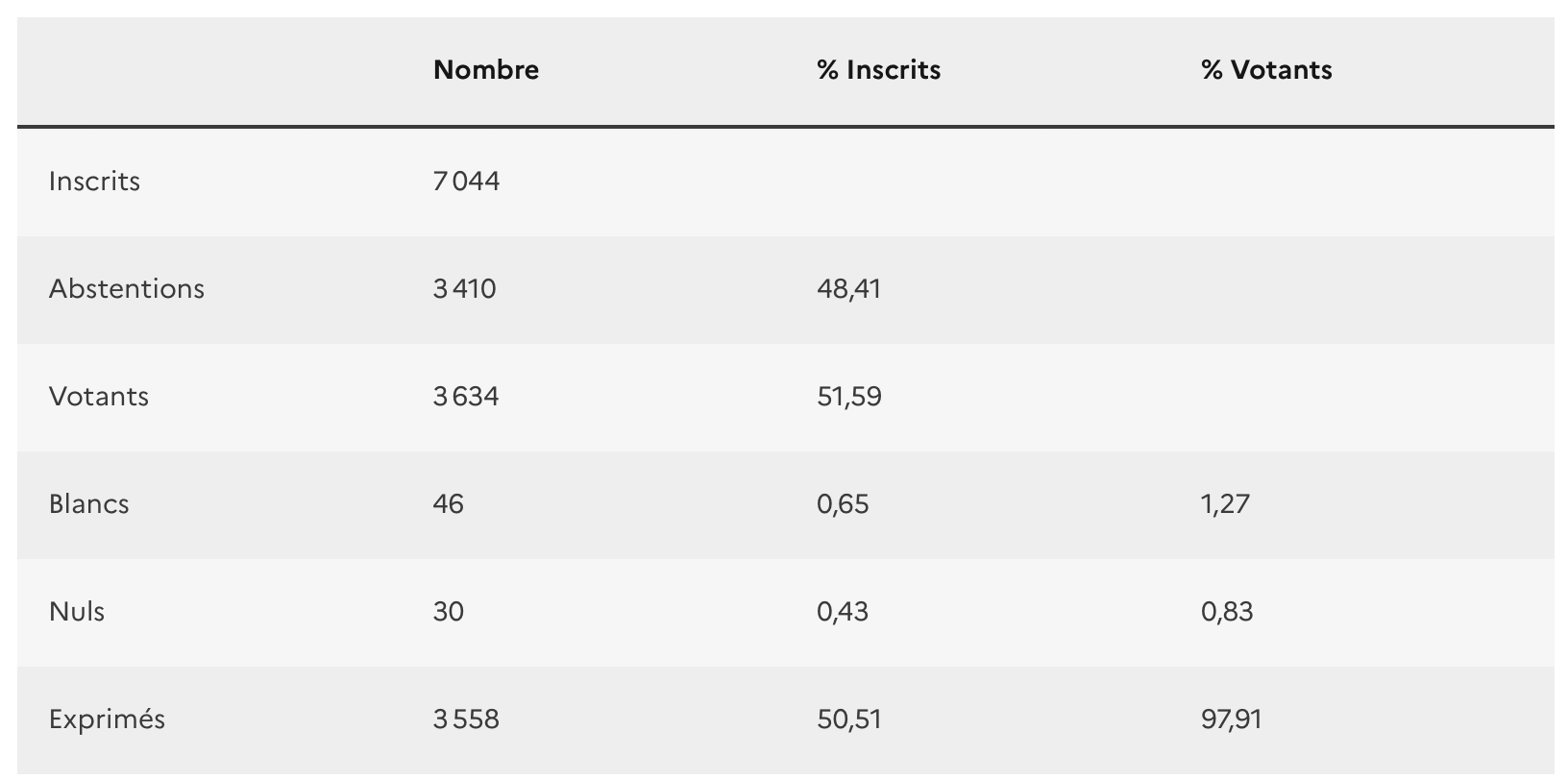Click the % Votants column header
Viewport: 1568px width, 780px height.
point(1265,70)
